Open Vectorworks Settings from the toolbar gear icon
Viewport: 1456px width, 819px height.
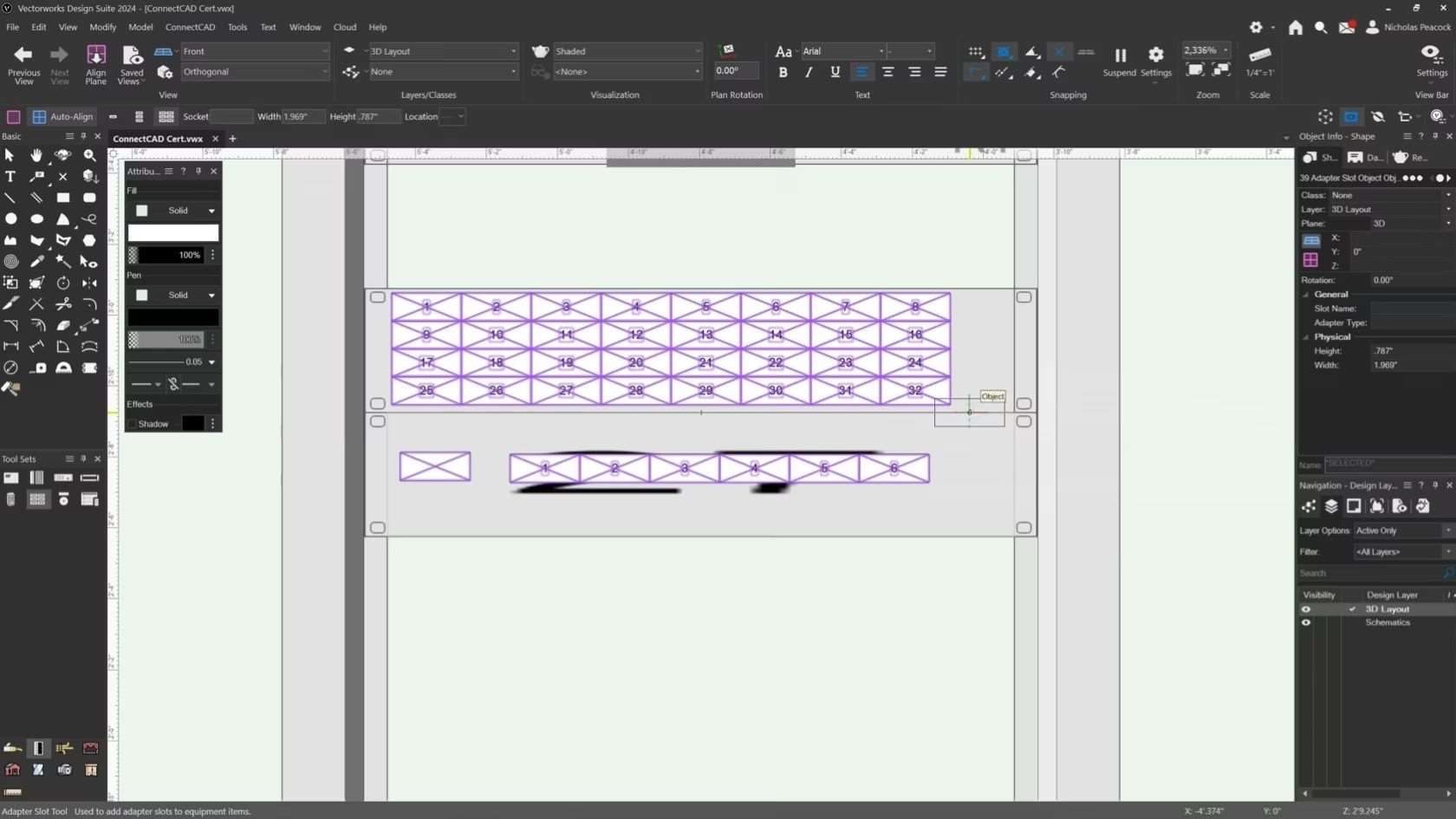[1256, 27]
